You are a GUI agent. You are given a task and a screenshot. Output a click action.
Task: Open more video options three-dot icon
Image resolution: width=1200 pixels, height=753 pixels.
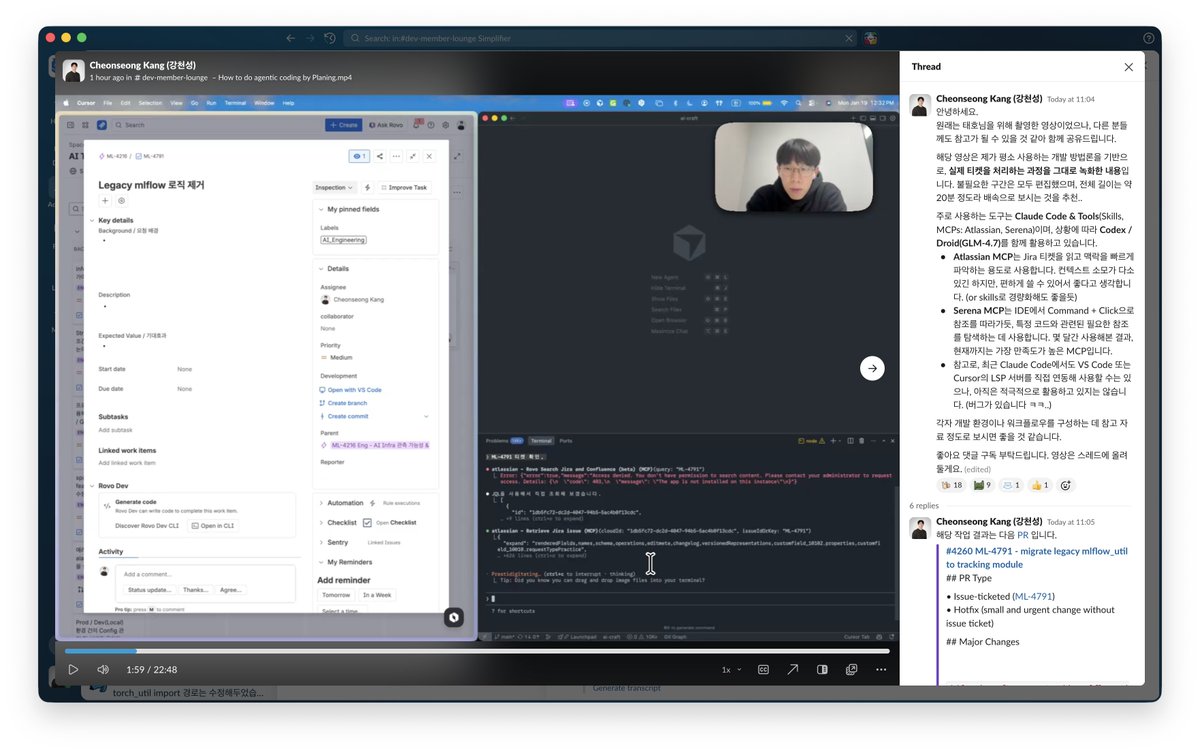pos(880,670)
